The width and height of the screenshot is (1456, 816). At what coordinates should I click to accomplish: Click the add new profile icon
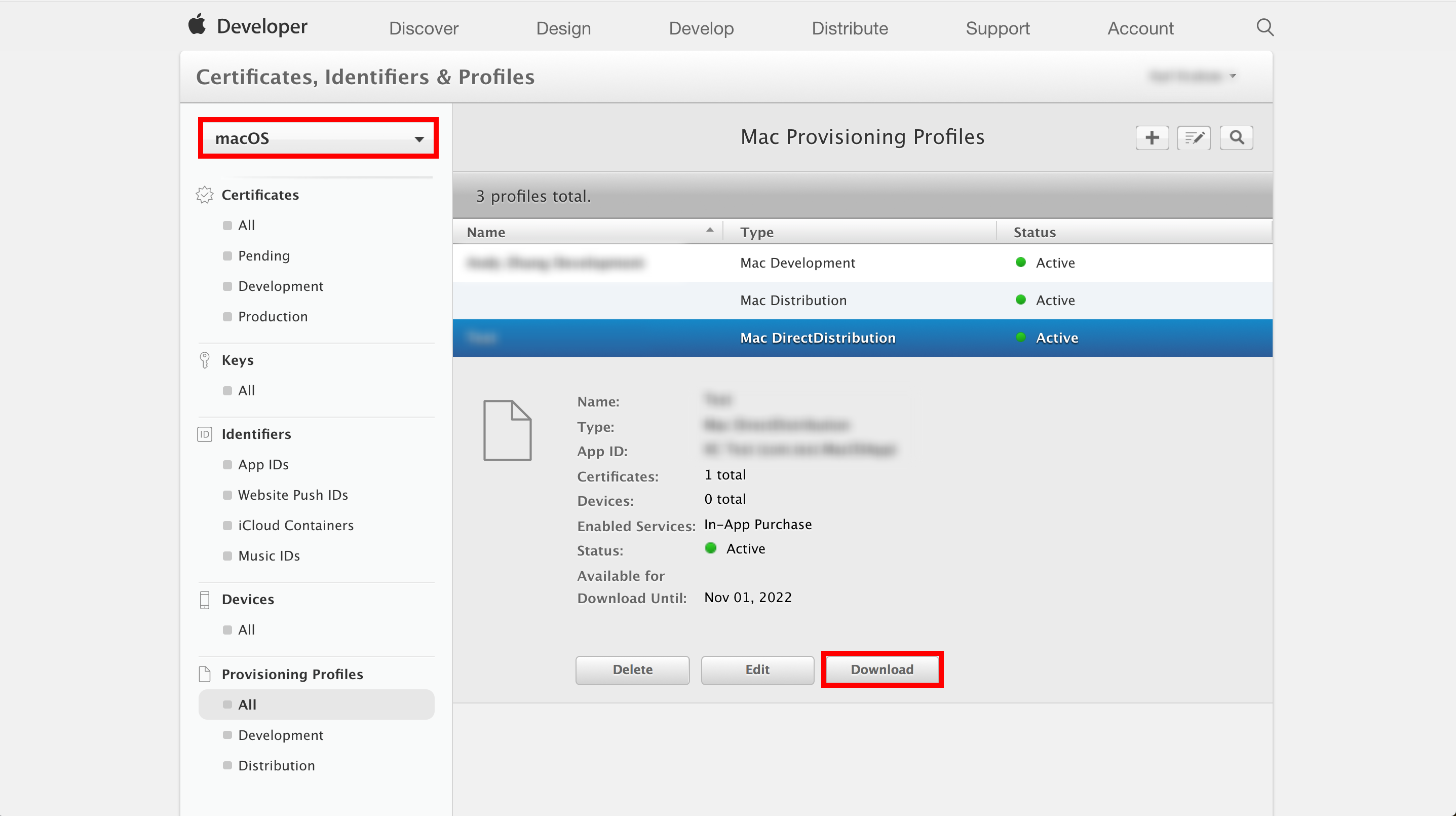(1152, 137)
